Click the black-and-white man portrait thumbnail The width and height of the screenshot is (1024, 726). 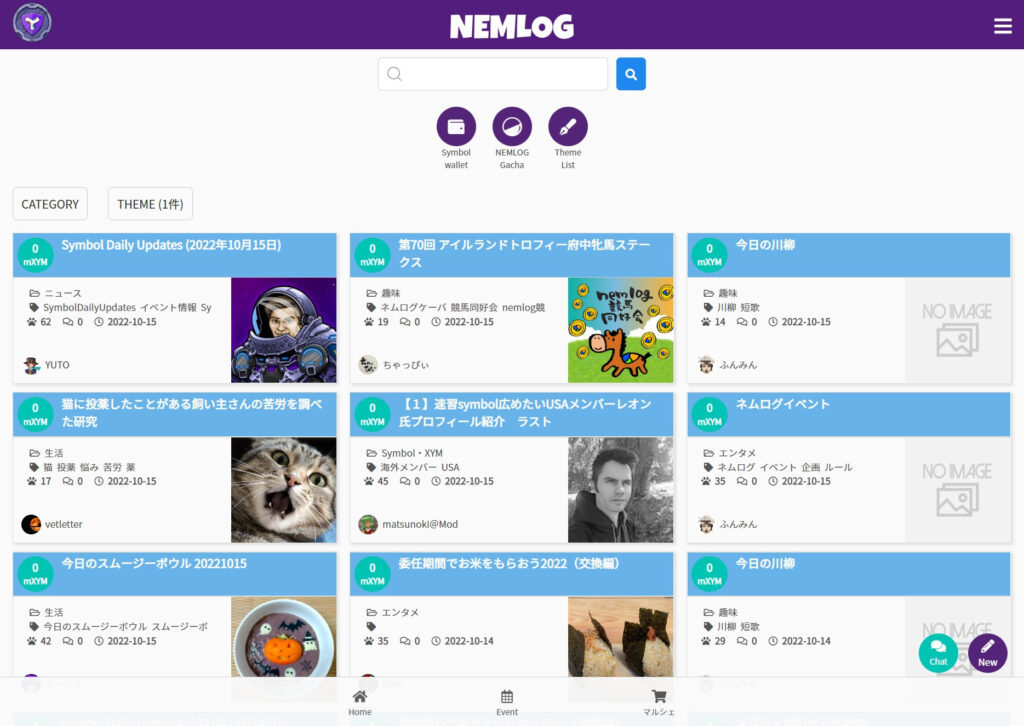[620, 490]
